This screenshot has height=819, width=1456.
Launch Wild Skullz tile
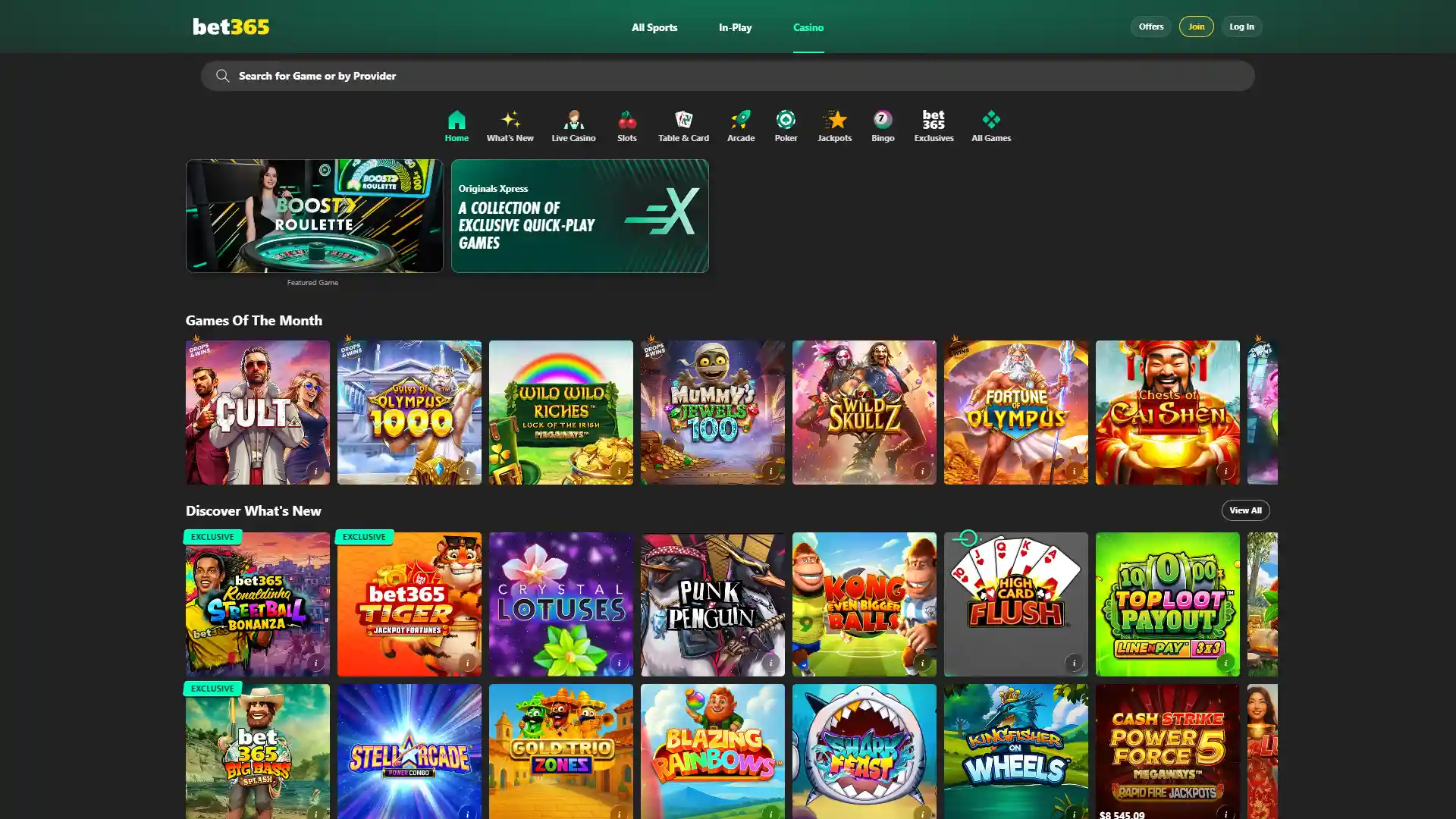pos(864,413)
